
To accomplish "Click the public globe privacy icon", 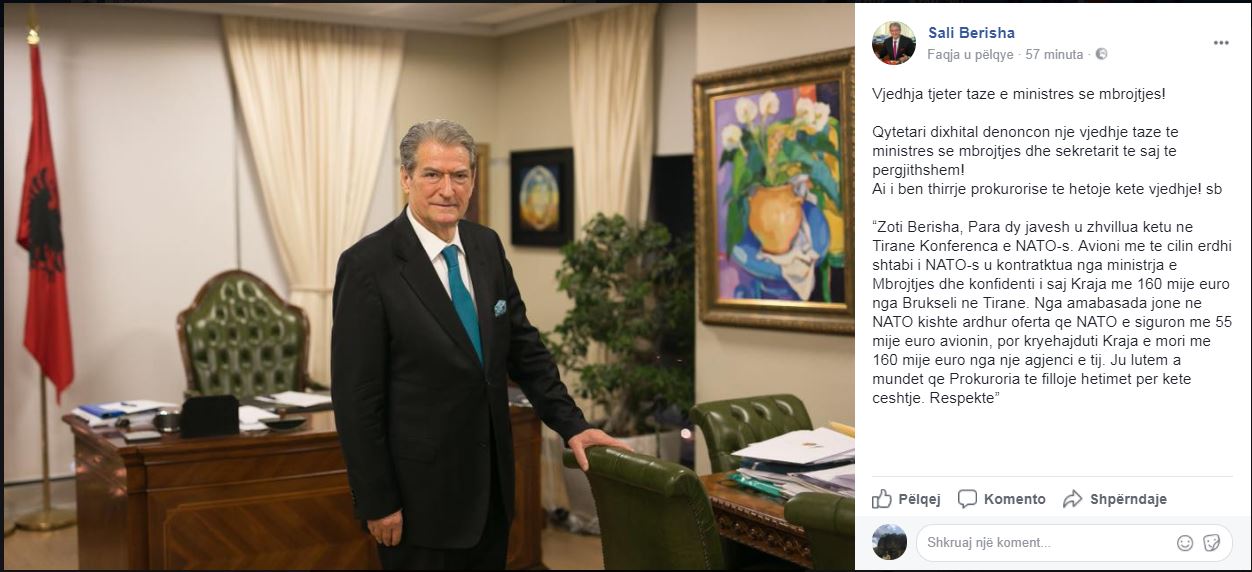I will tap(1101, 54).
